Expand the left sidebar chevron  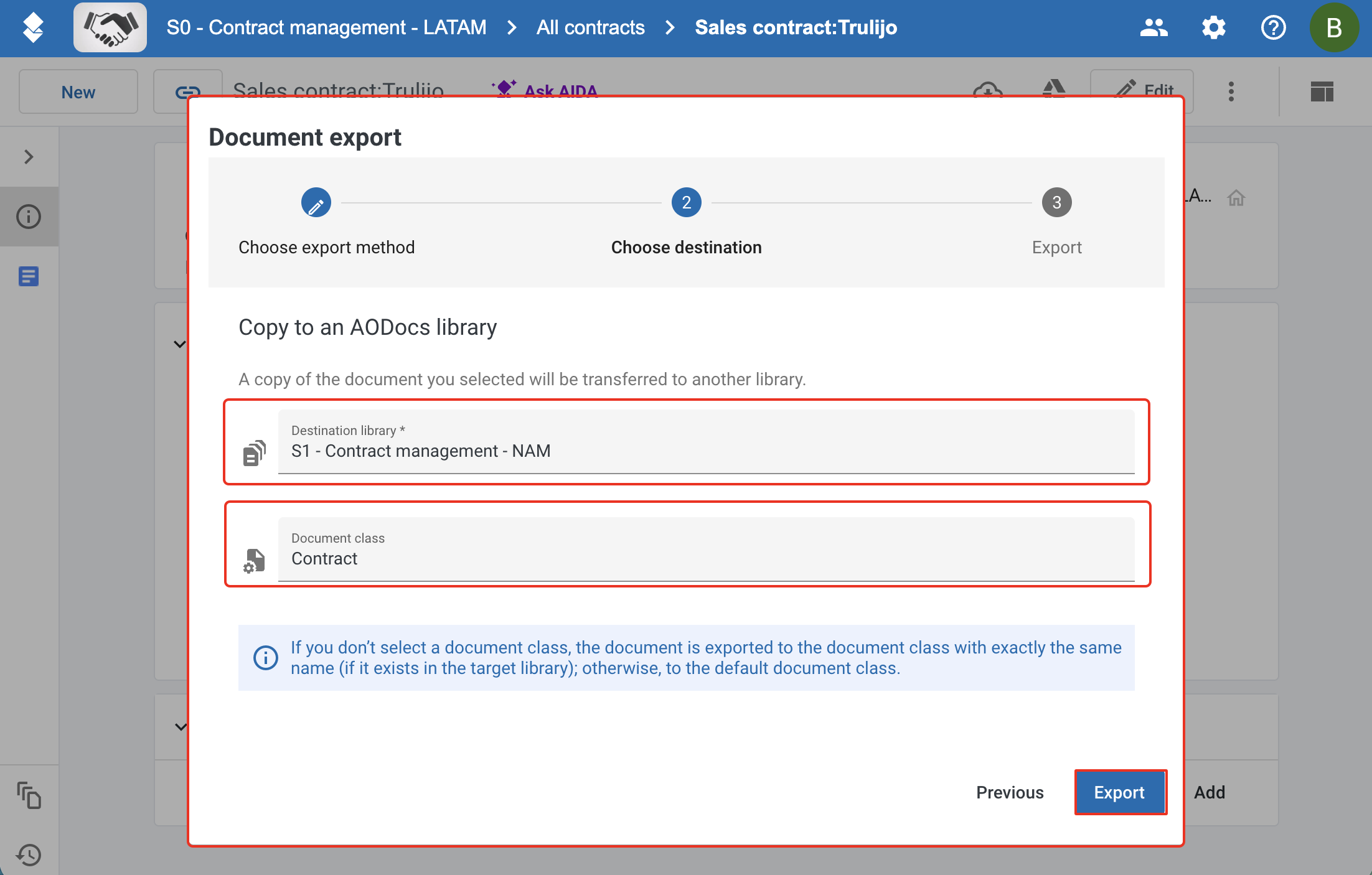[29, 156]
